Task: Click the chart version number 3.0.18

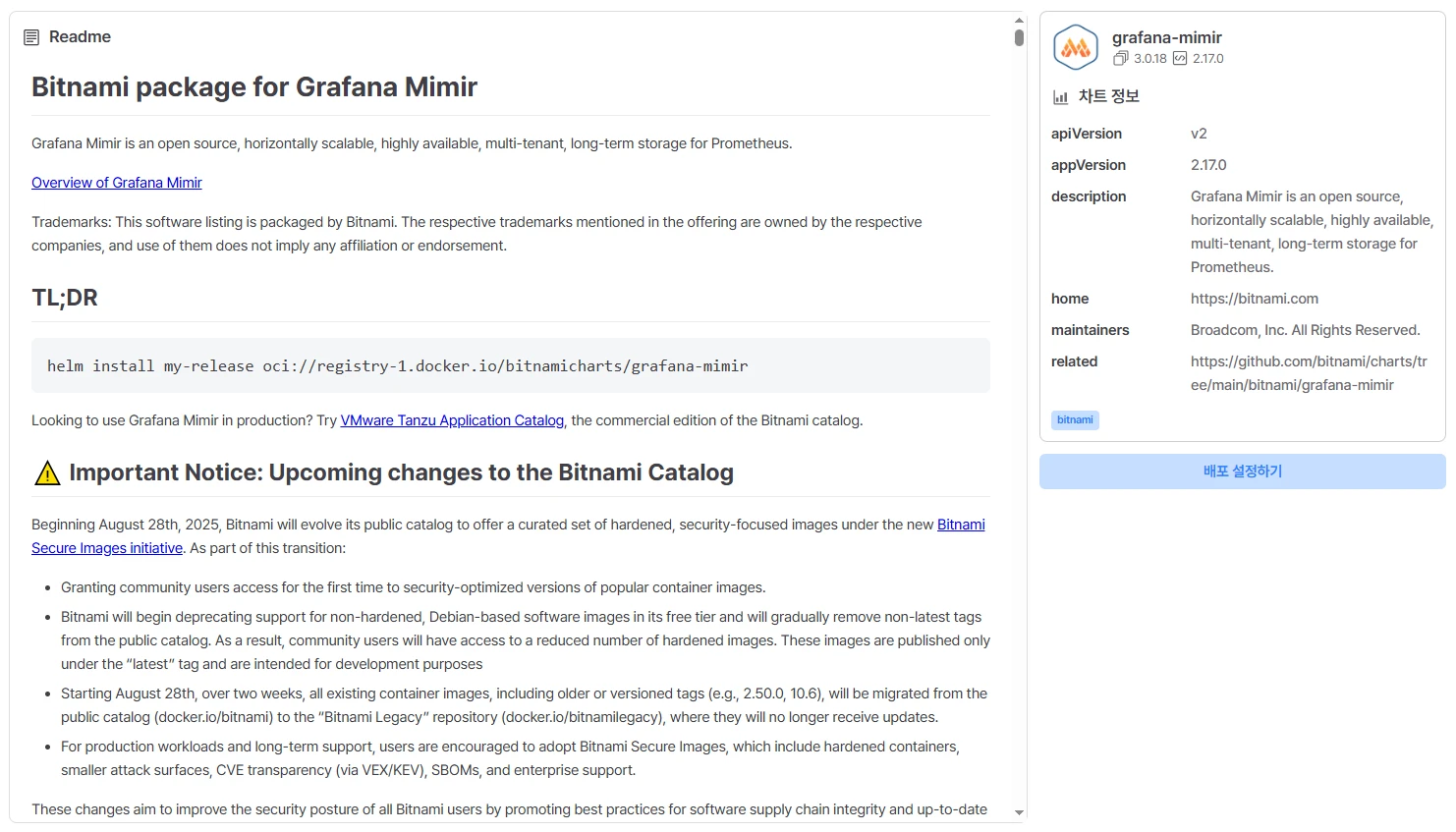Action: point(1150,59)
